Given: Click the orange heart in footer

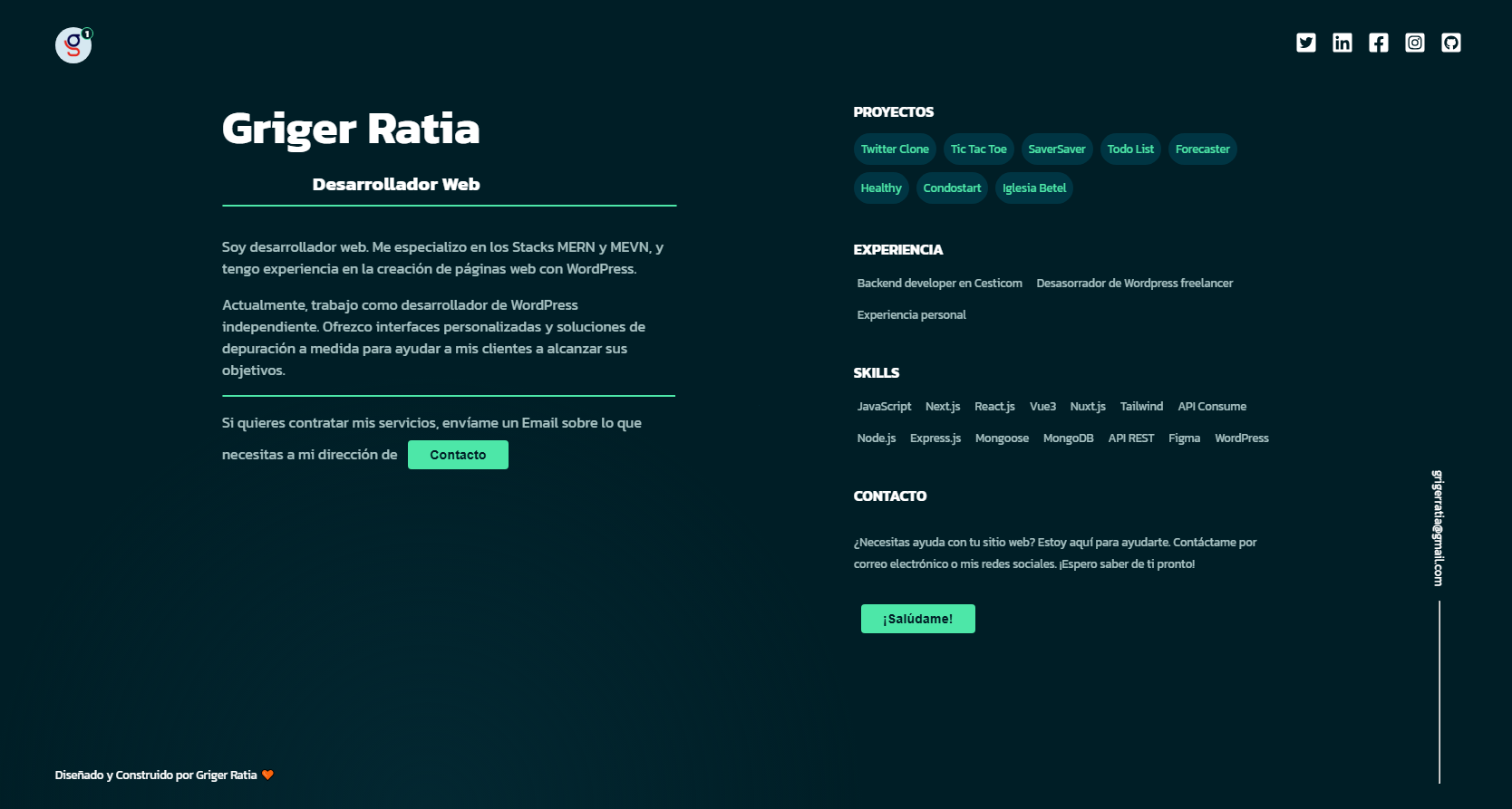Looking at the screenshot, I should pos(267,775).
